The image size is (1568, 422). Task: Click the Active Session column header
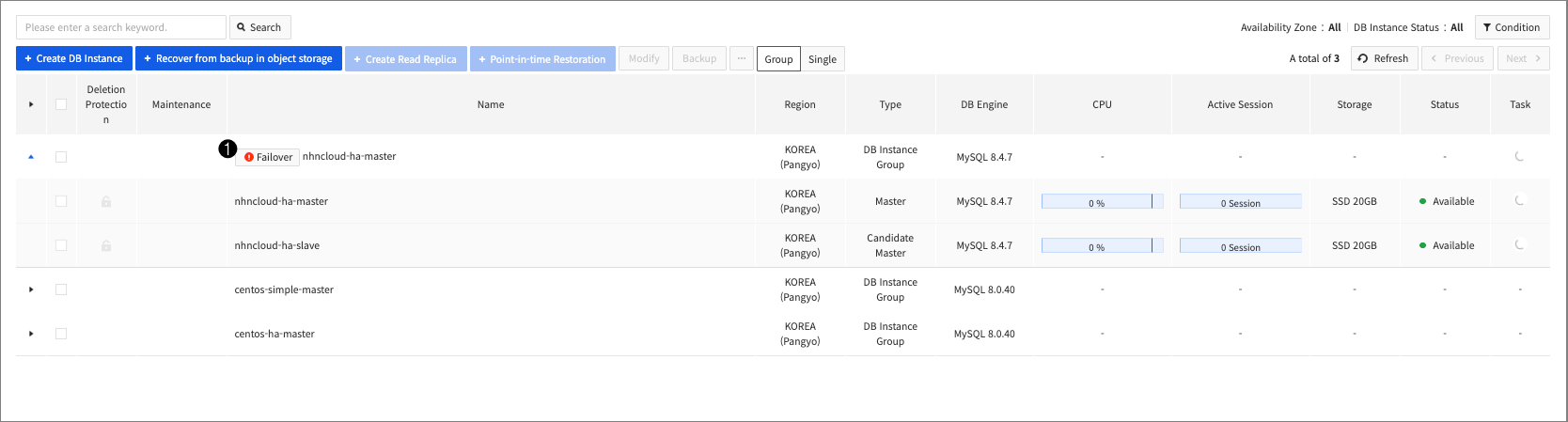click(x=1240, y=104)
